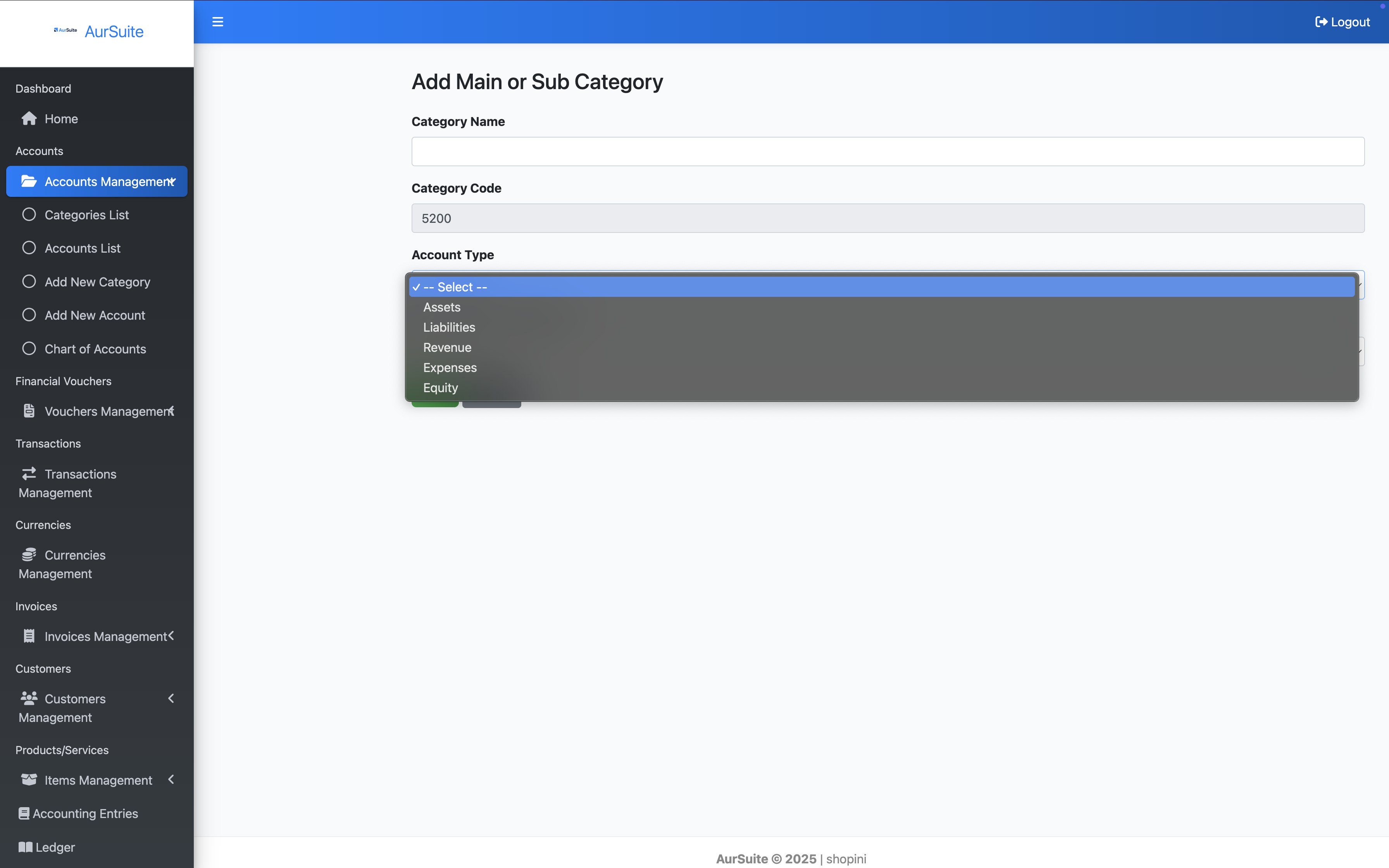Click the Accounts Management folder icon

29,181
